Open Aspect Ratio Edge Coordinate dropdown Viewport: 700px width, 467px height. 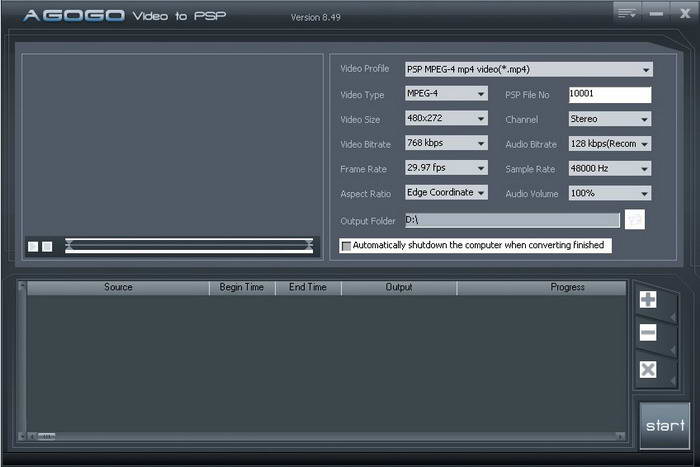click(x=446, y=192)
